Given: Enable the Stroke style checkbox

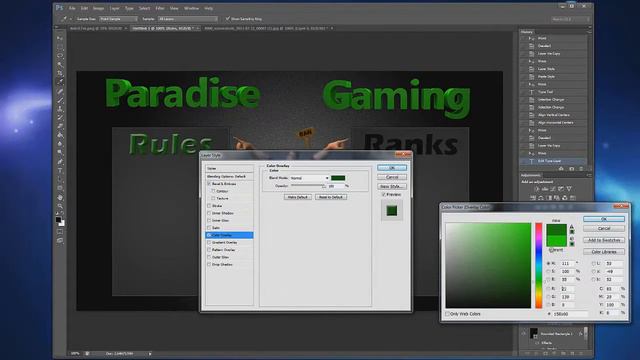Looking at the screenshot, I should [209, 206].
